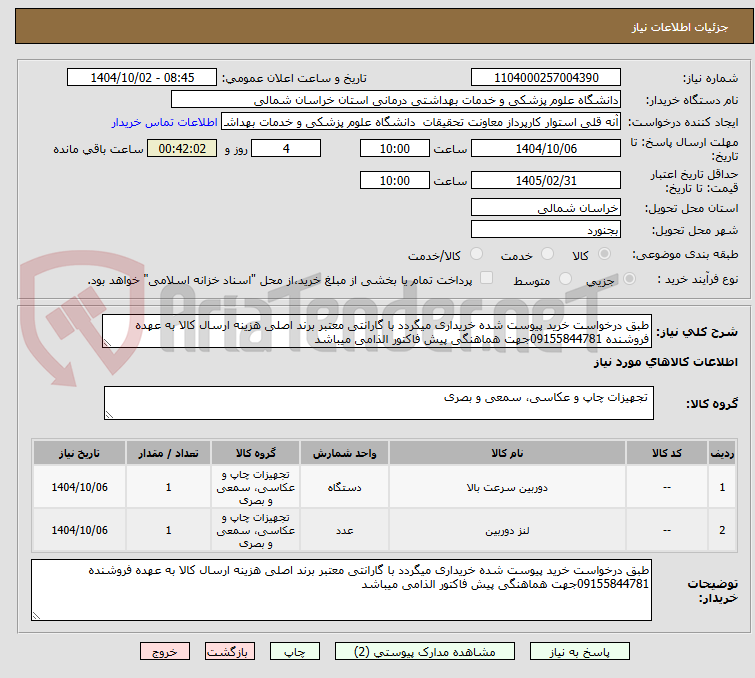This screenshot has width=755, height=678.
Task: Click the delivery city field 'بجنورد'
Action: click(x=546, y=230)
